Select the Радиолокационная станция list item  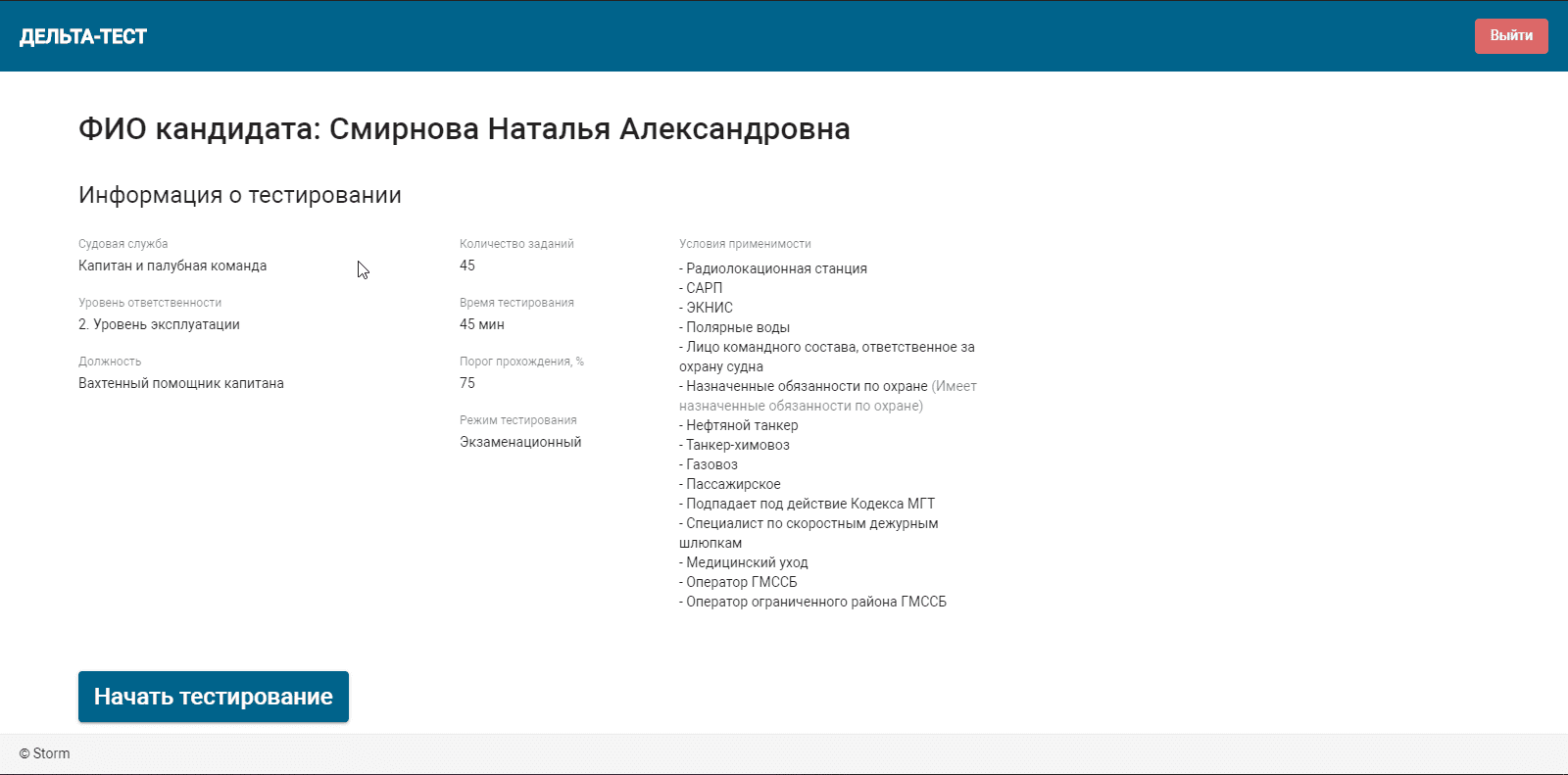click(775, 268)
